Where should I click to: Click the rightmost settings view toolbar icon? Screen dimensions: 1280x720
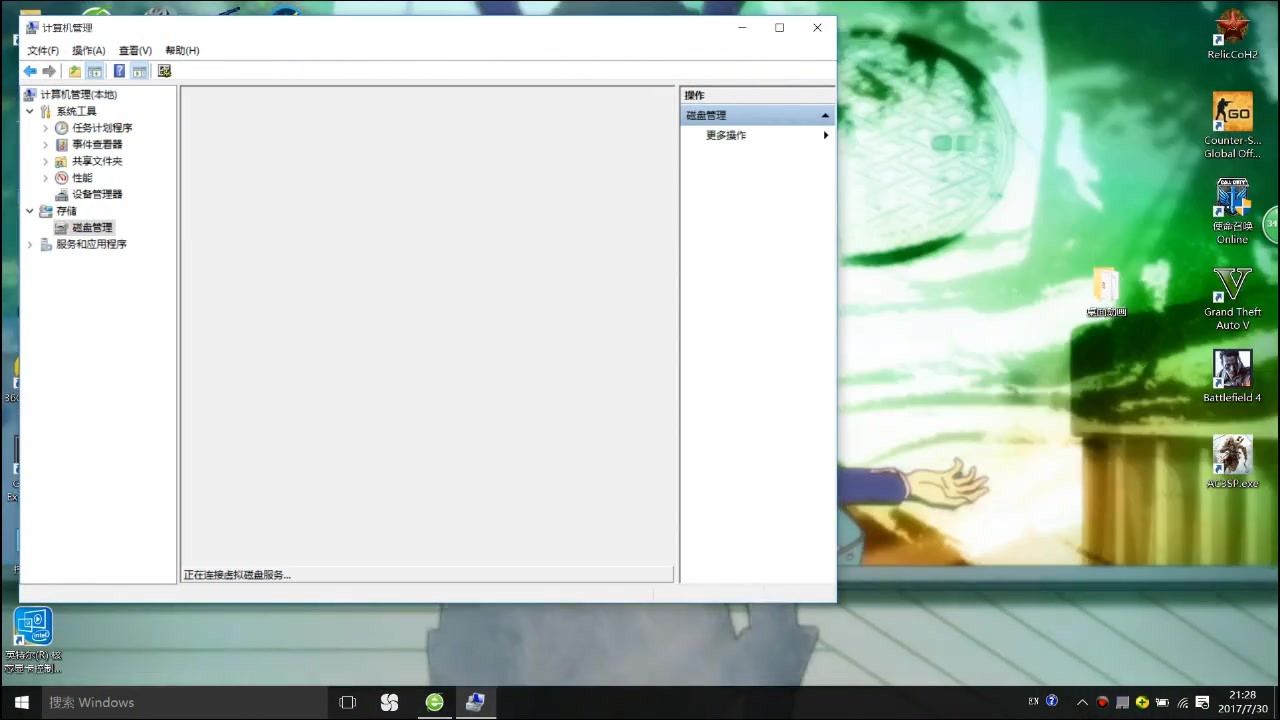(x=165, y=71)
